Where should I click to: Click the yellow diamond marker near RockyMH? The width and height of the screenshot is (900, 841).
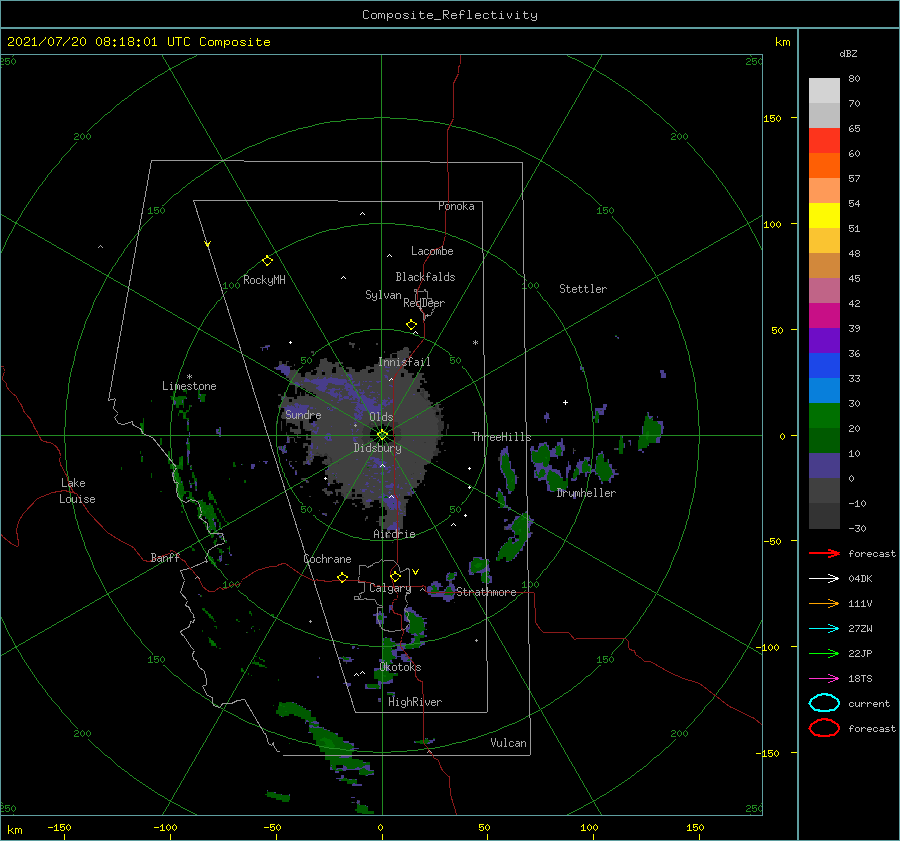(x=267, y=261)
